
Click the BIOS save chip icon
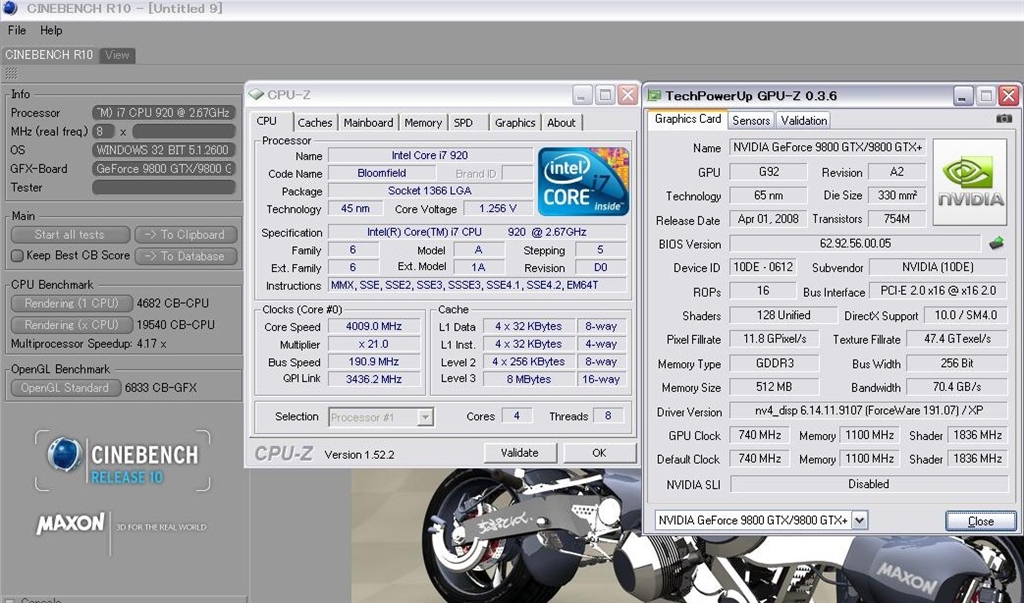[x=996, y=243]
